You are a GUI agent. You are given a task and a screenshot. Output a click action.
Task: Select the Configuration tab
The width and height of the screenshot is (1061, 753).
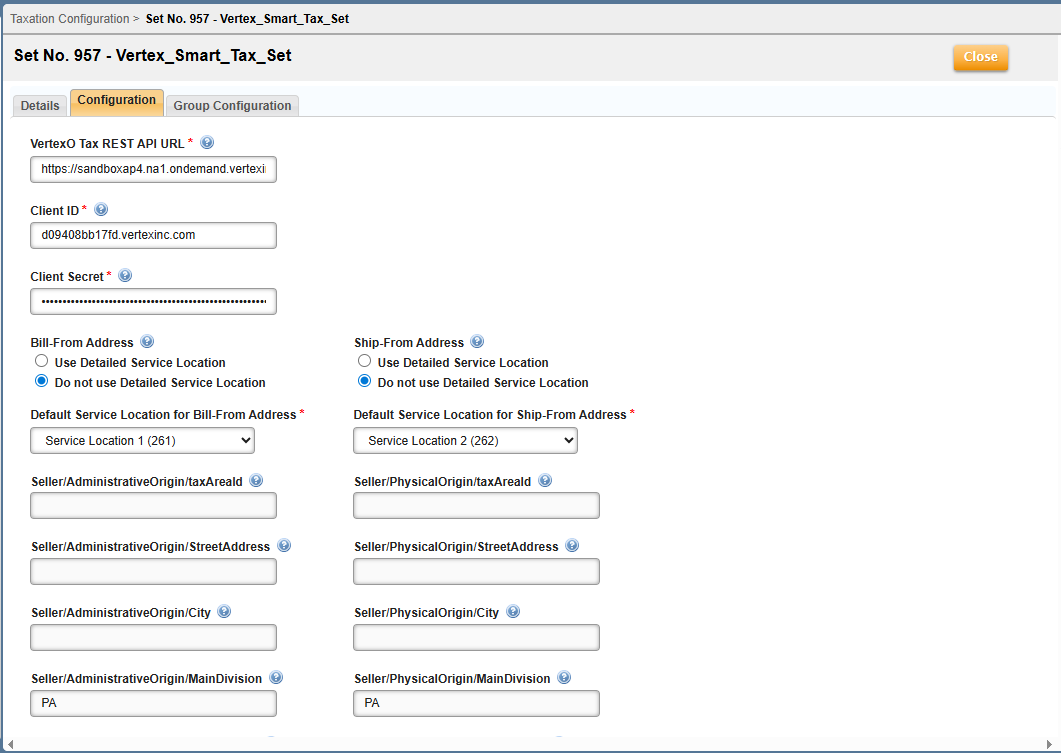click(x=116, y=101)
